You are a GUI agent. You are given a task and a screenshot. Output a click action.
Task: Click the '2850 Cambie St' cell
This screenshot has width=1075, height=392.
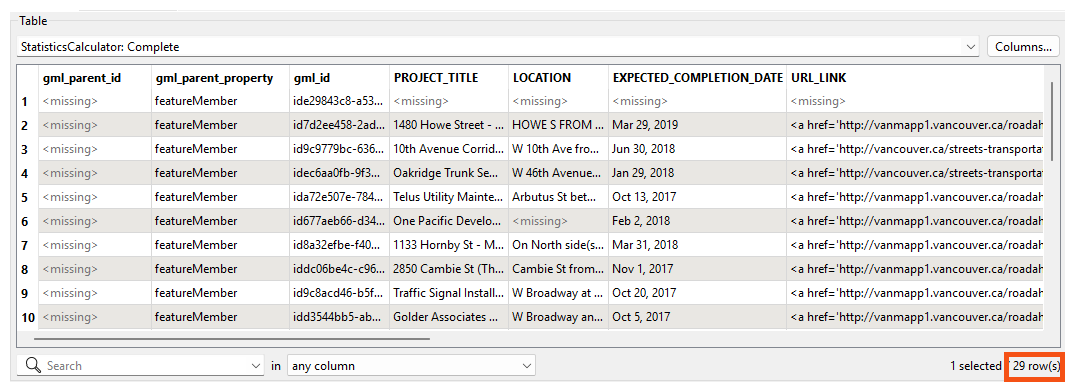[449, 269]
